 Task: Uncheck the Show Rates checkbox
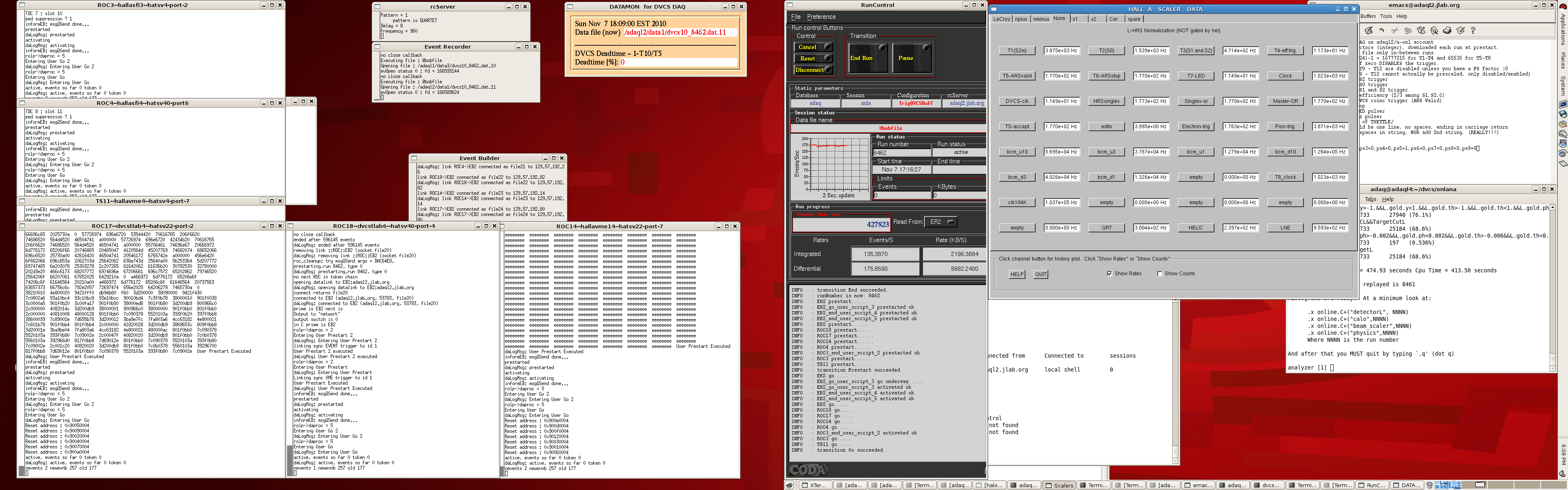click(x=1109, y=273)
